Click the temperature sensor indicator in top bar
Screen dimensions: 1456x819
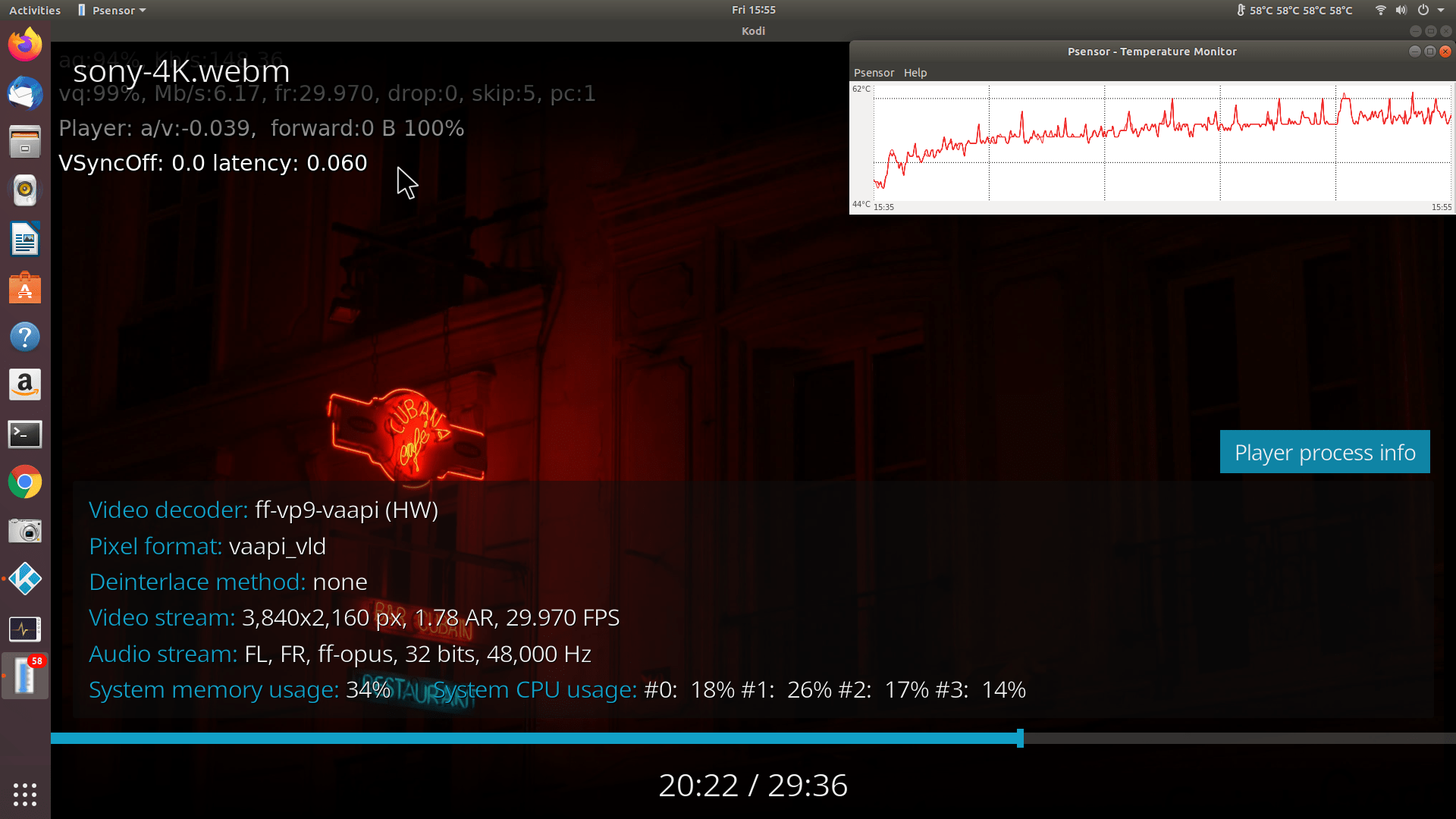tap(1294, 11)
